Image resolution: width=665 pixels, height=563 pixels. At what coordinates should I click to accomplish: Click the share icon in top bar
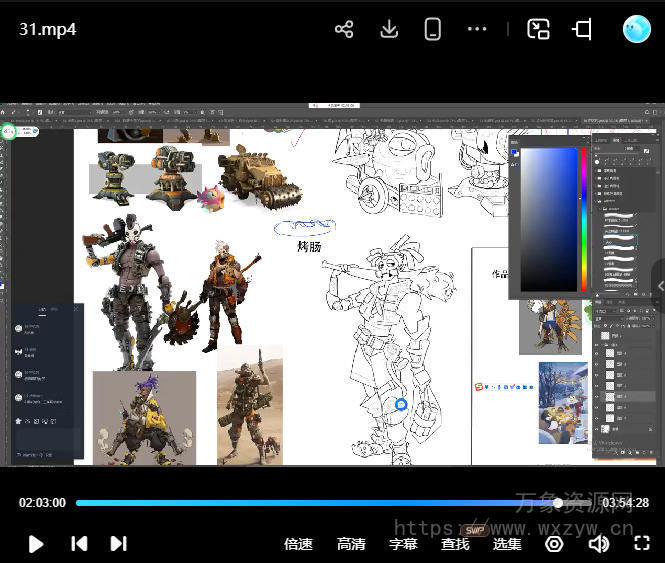344,29
